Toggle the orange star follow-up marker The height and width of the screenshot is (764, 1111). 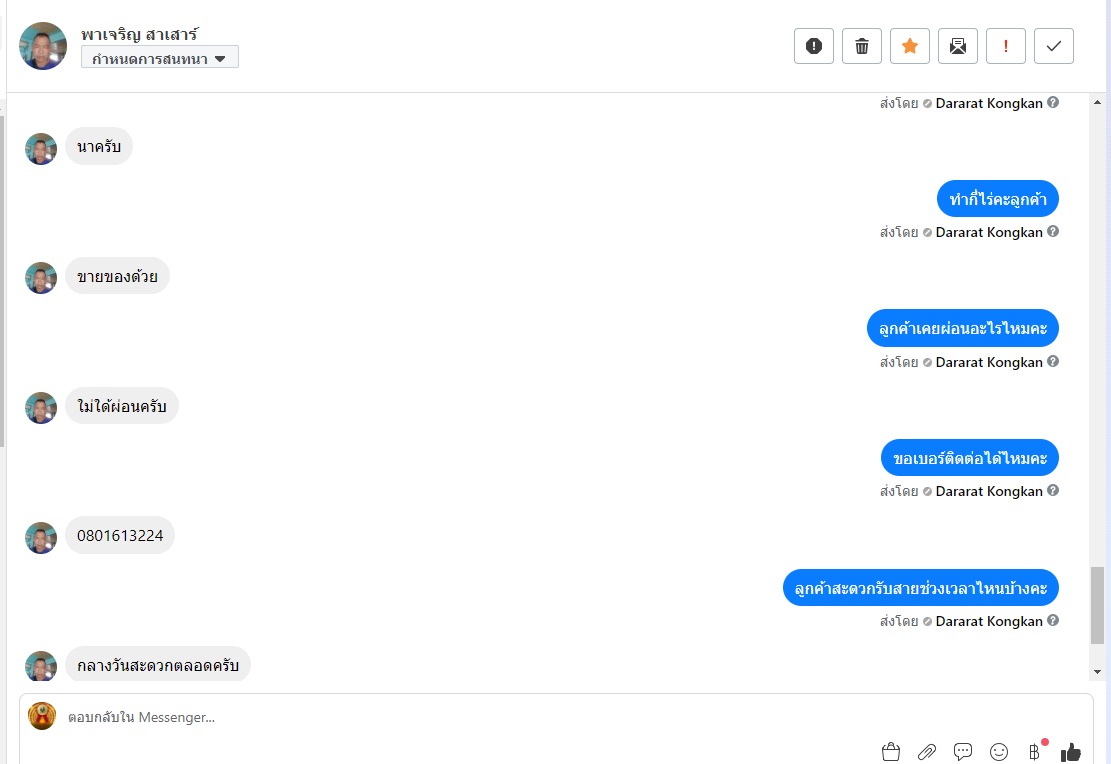tap(910, 46)
